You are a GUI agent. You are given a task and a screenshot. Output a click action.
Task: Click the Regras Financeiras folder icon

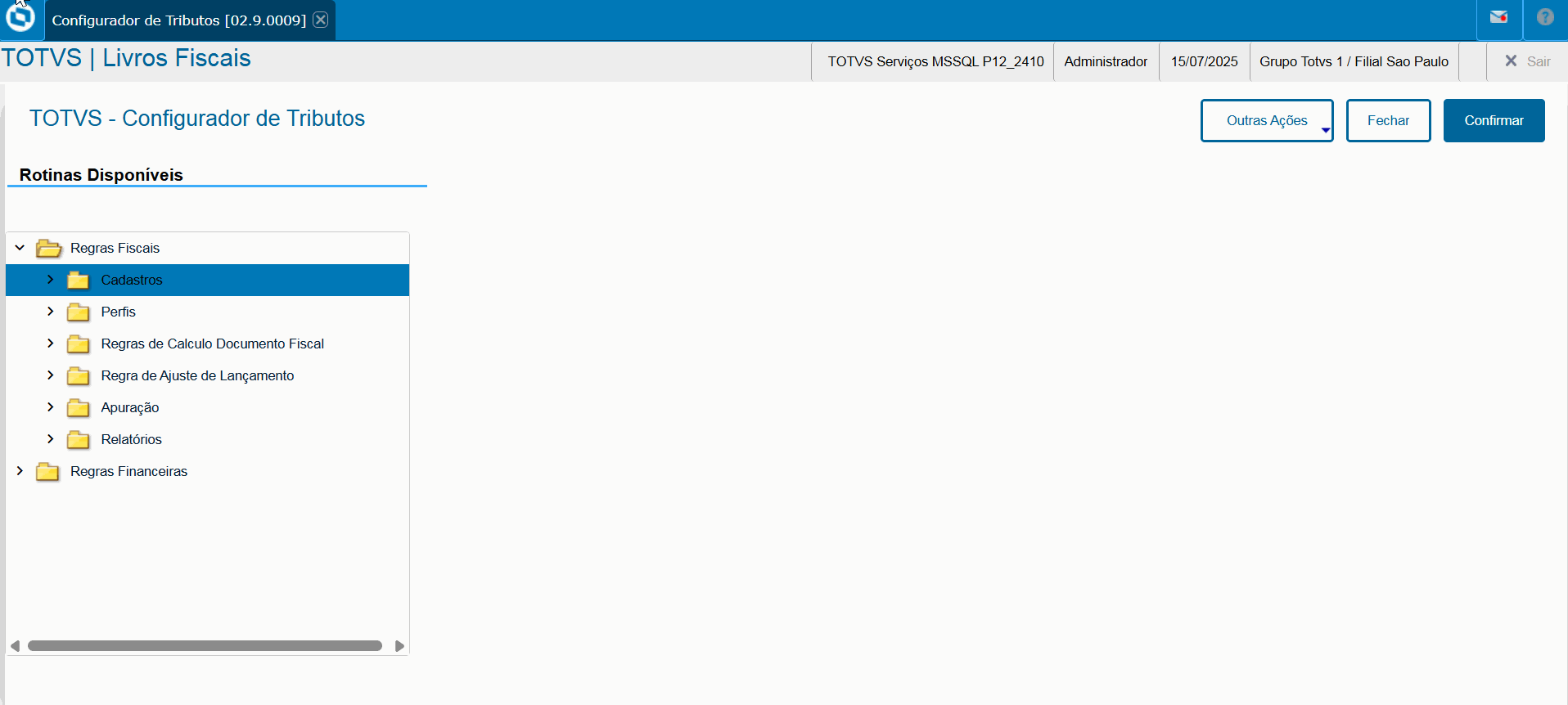tap(47, 471)
